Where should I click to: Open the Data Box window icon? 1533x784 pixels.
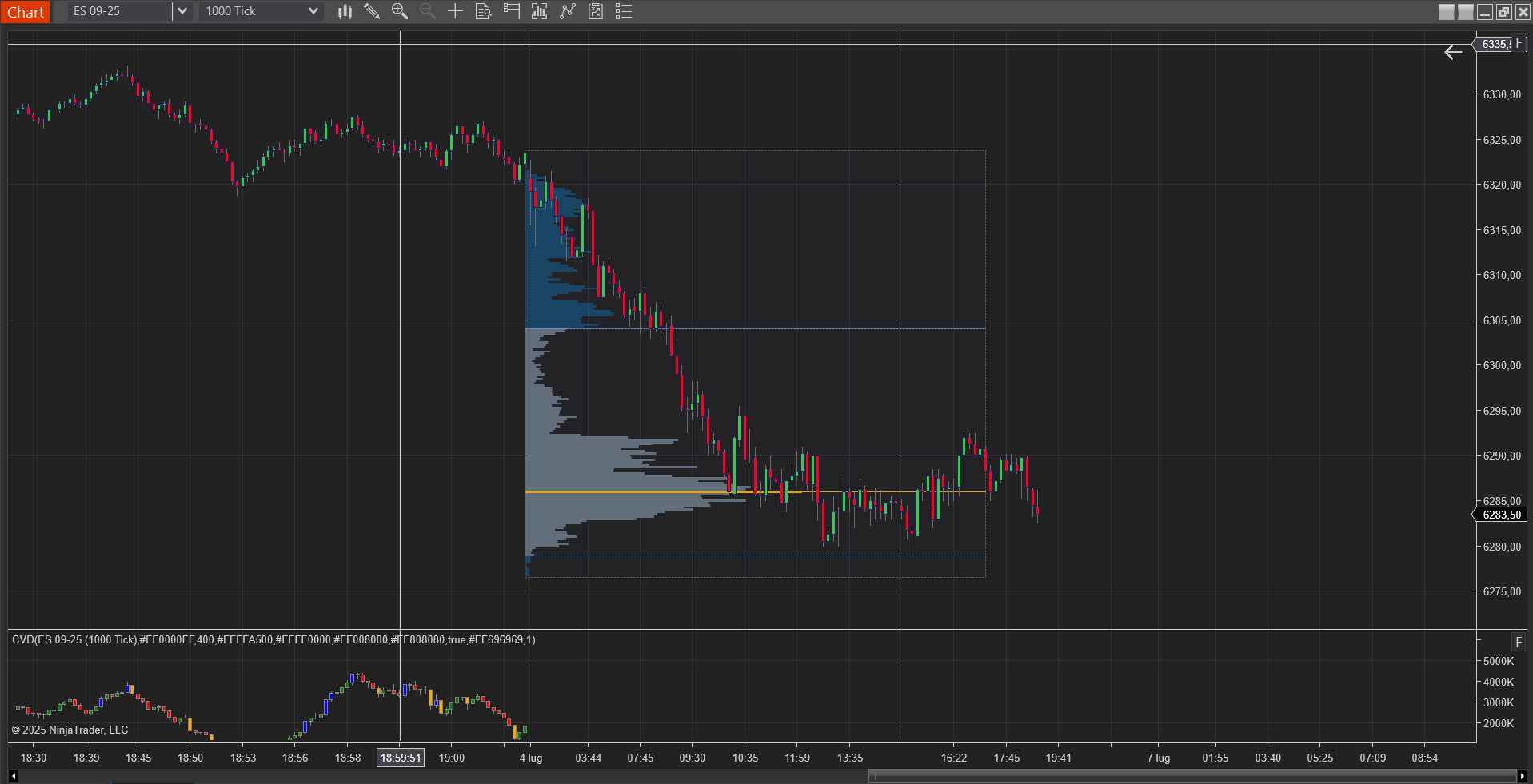pyautogui.click(x=483, y=11)
